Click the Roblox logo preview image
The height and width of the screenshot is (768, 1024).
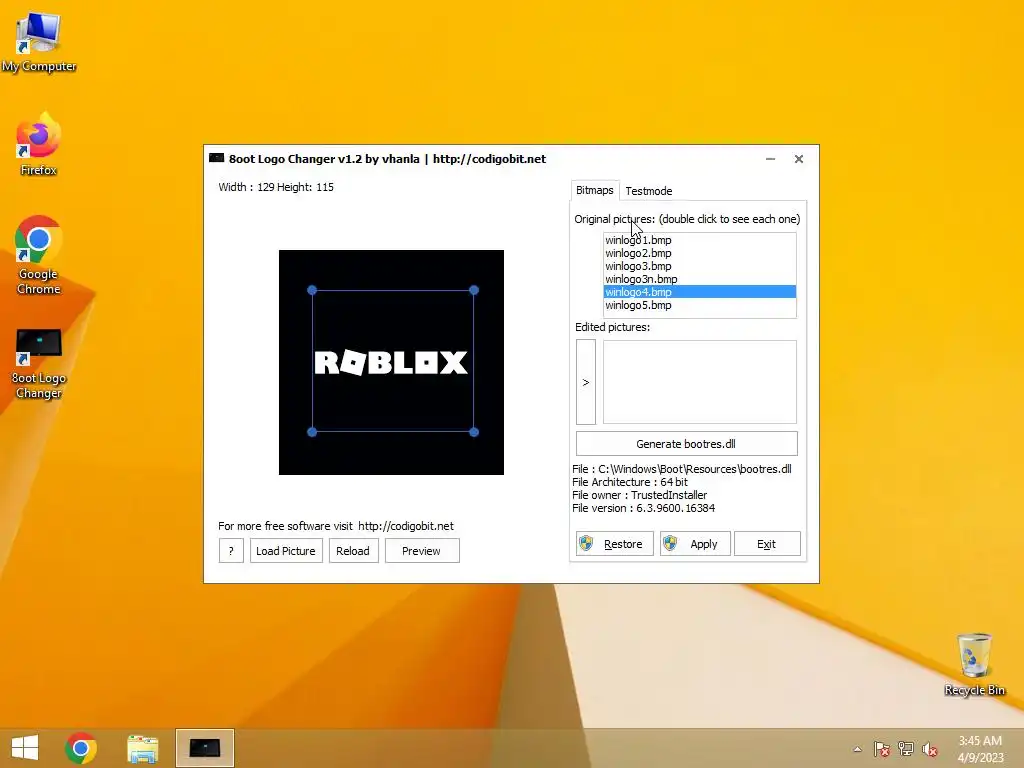pos(391,362)
